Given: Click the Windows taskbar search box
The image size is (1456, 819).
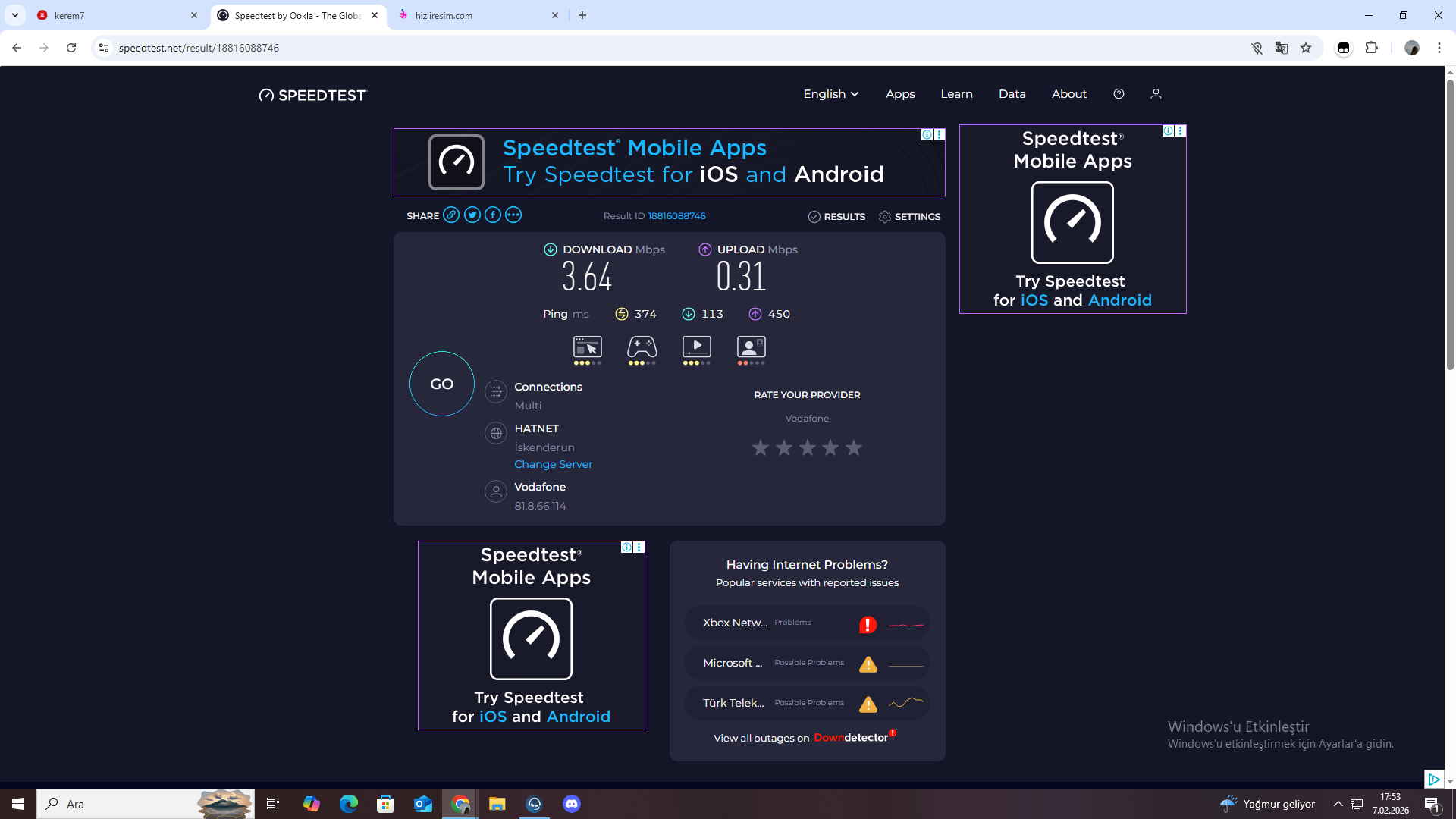Looking at the screenshot, I should point(146,804).
